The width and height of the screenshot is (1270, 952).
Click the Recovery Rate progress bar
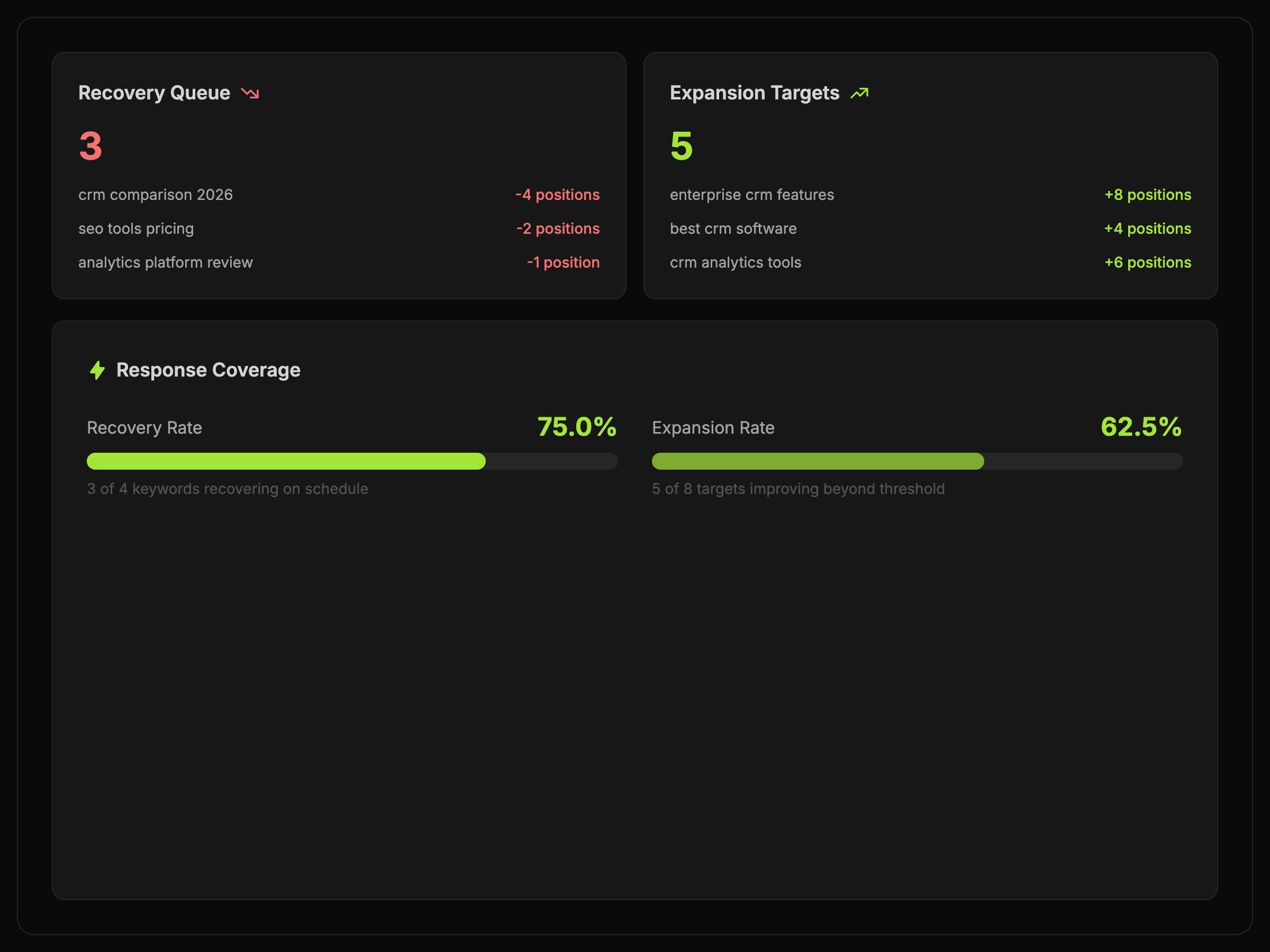pos(352,461)
